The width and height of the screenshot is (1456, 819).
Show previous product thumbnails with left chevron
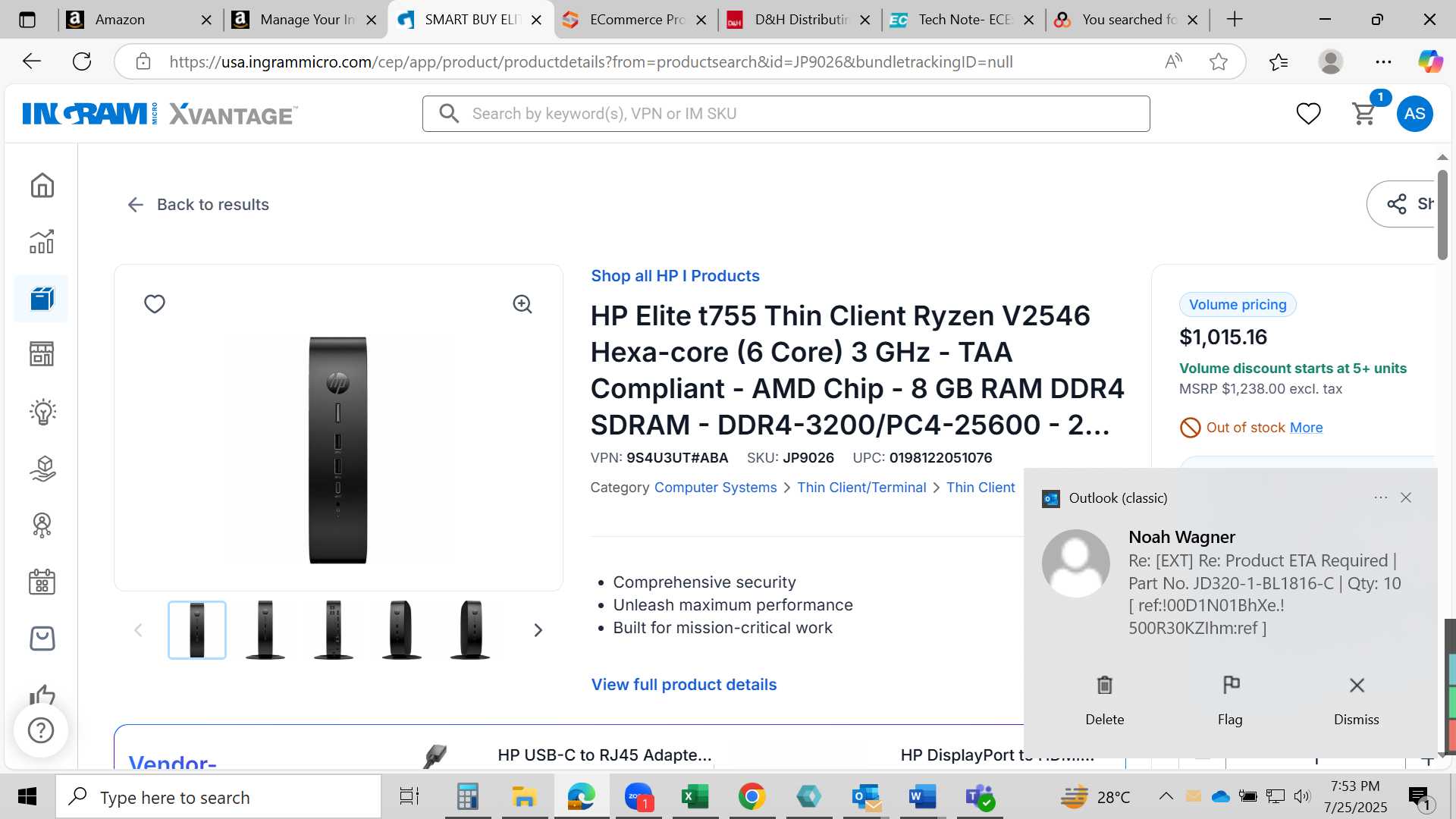138,630
